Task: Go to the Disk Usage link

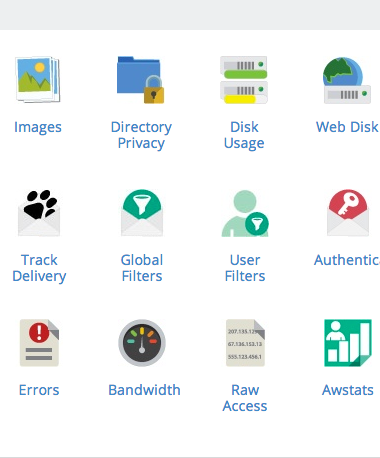Action: coord(244,135)
